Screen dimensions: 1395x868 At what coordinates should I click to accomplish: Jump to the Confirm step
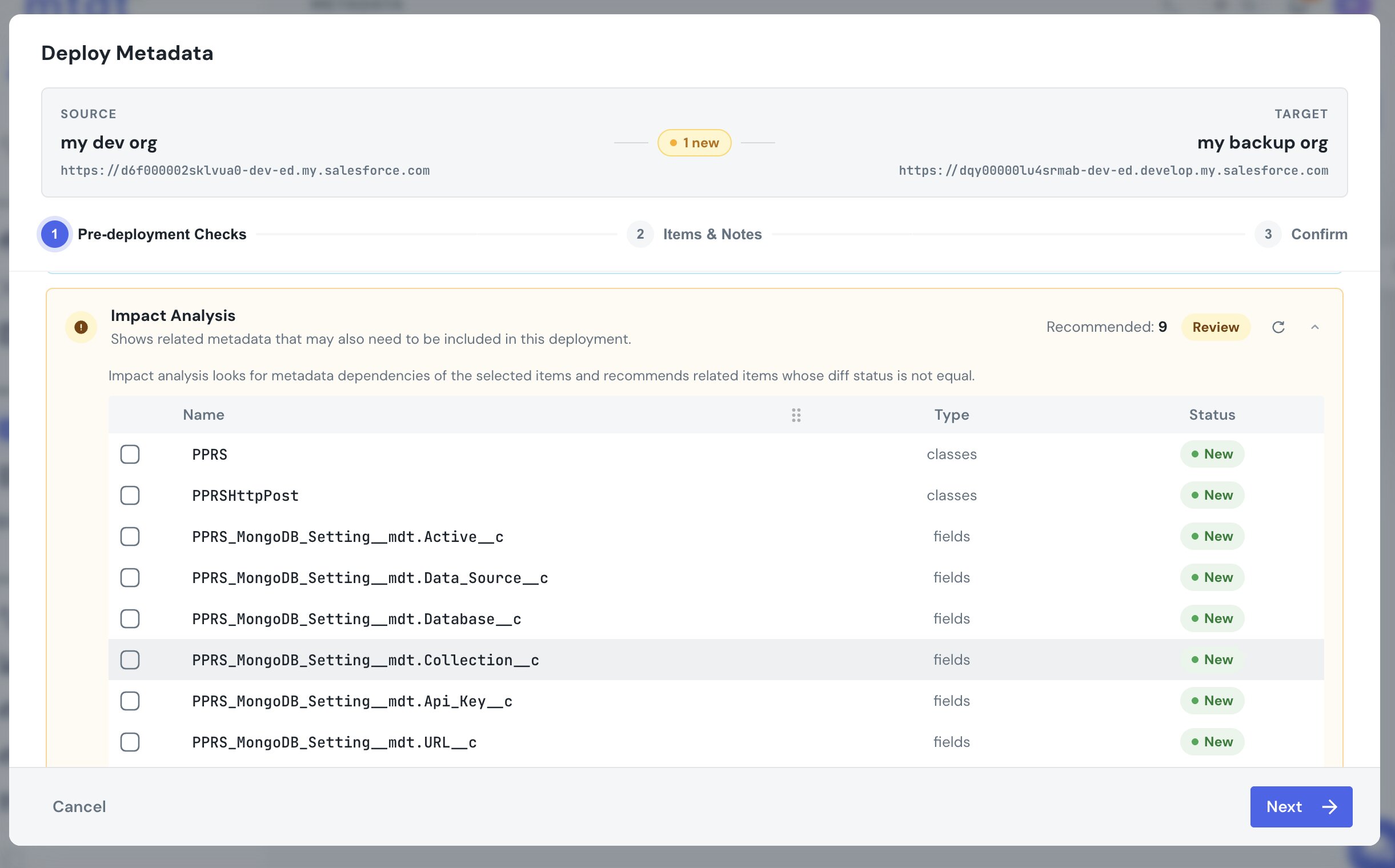tap(1319, 234)
